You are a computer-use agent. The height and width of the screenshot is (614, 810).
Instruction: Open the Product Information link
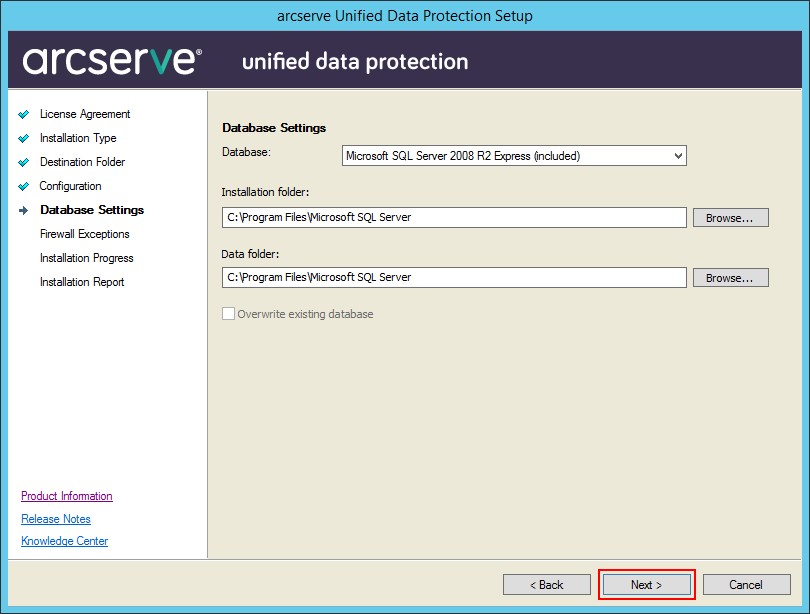(67, 496)
